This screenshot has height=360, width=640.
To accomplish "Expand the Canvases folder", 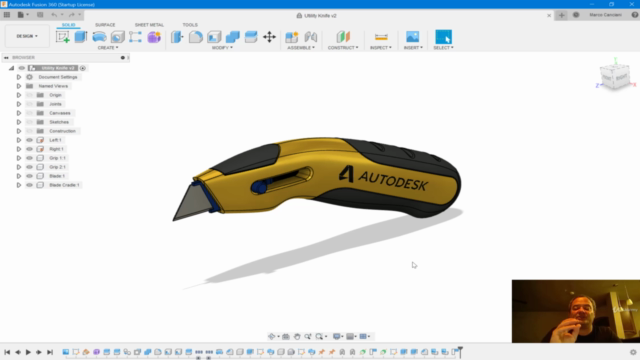I will (19, 113).
